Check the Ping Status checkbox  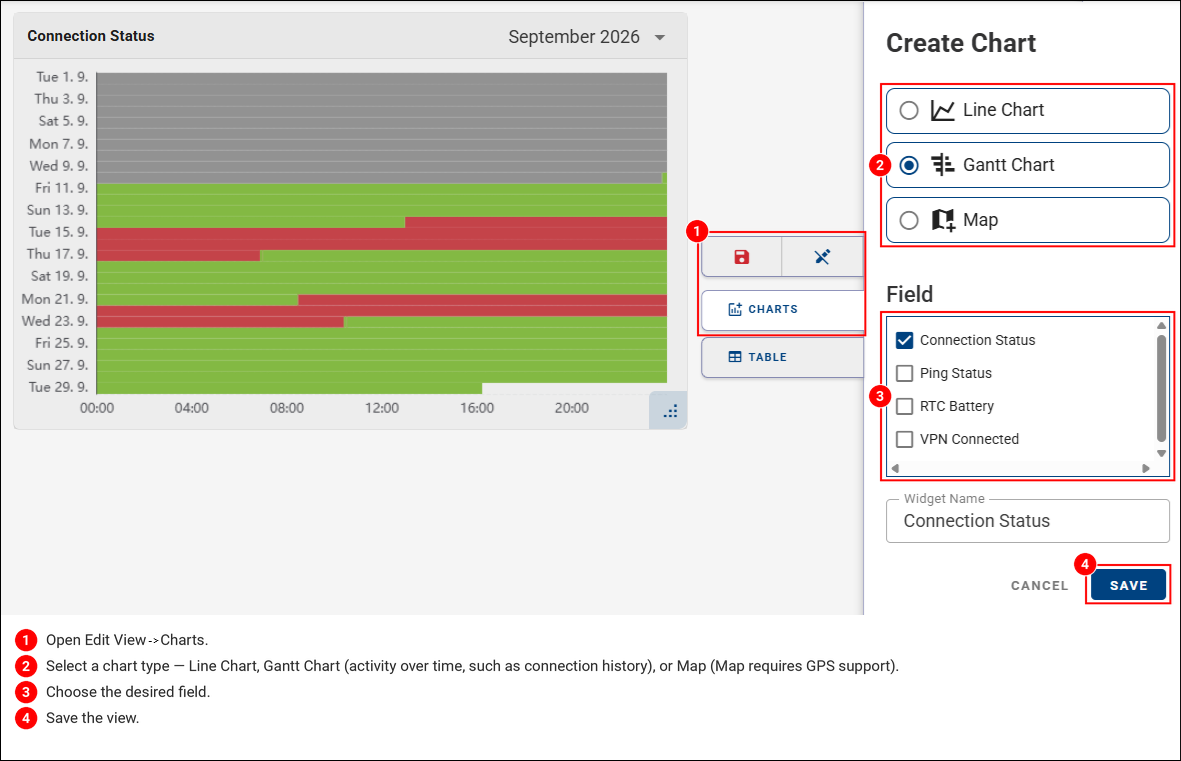(905, 374)
